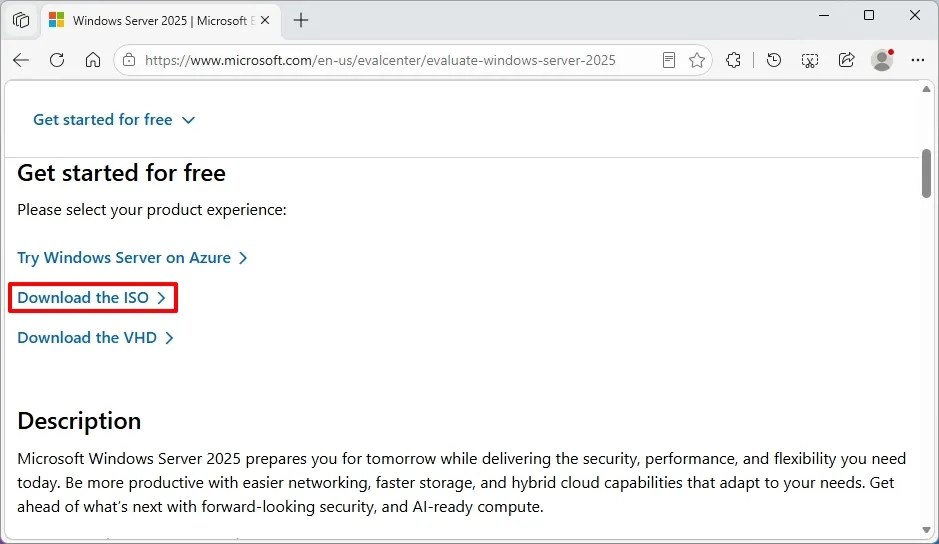Image resolution: width=939 pixels, height=544 pixels.
Task: Click the vertical scrollbar thumb
Action: pos(926,173)
